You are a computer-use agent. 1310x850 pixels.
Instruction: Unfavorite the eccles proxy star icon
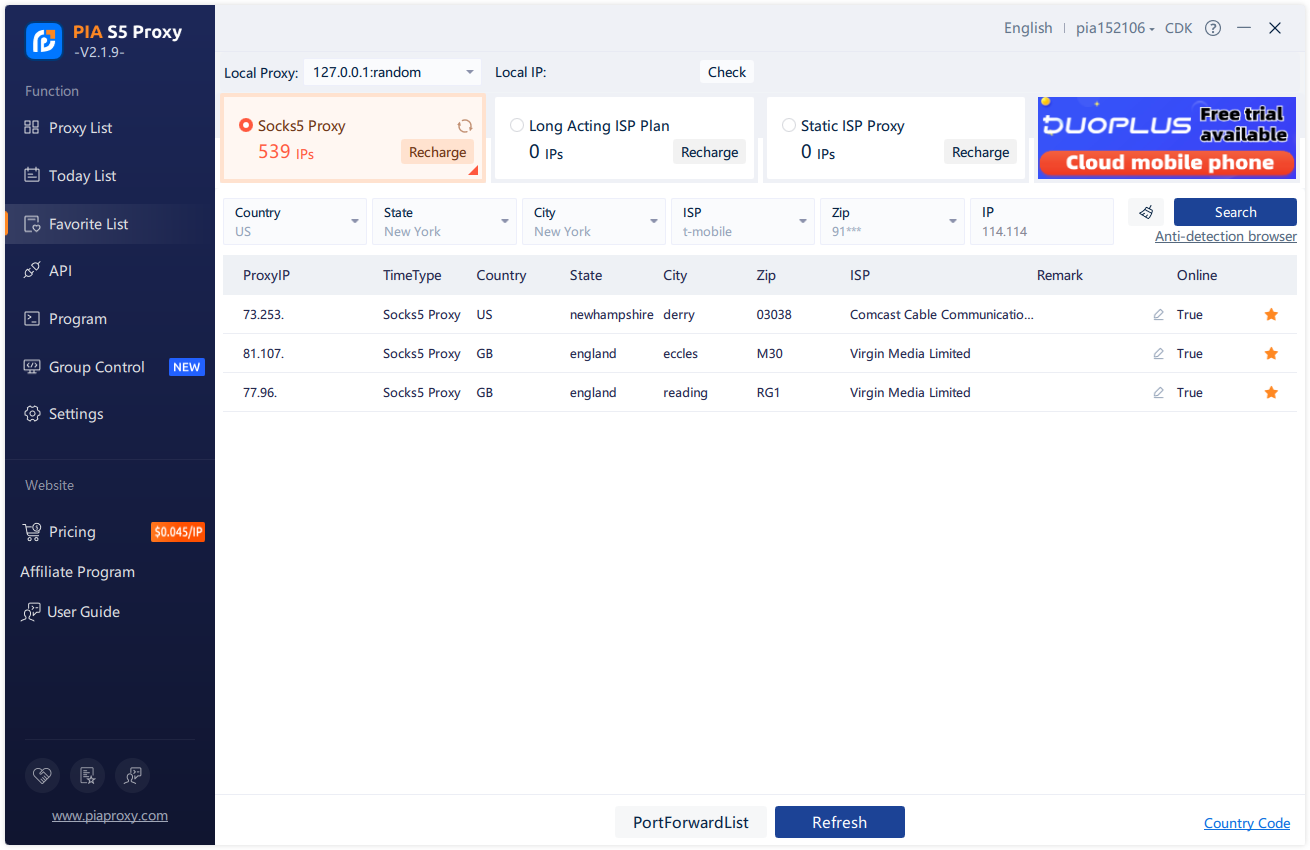pos(1271,354)
